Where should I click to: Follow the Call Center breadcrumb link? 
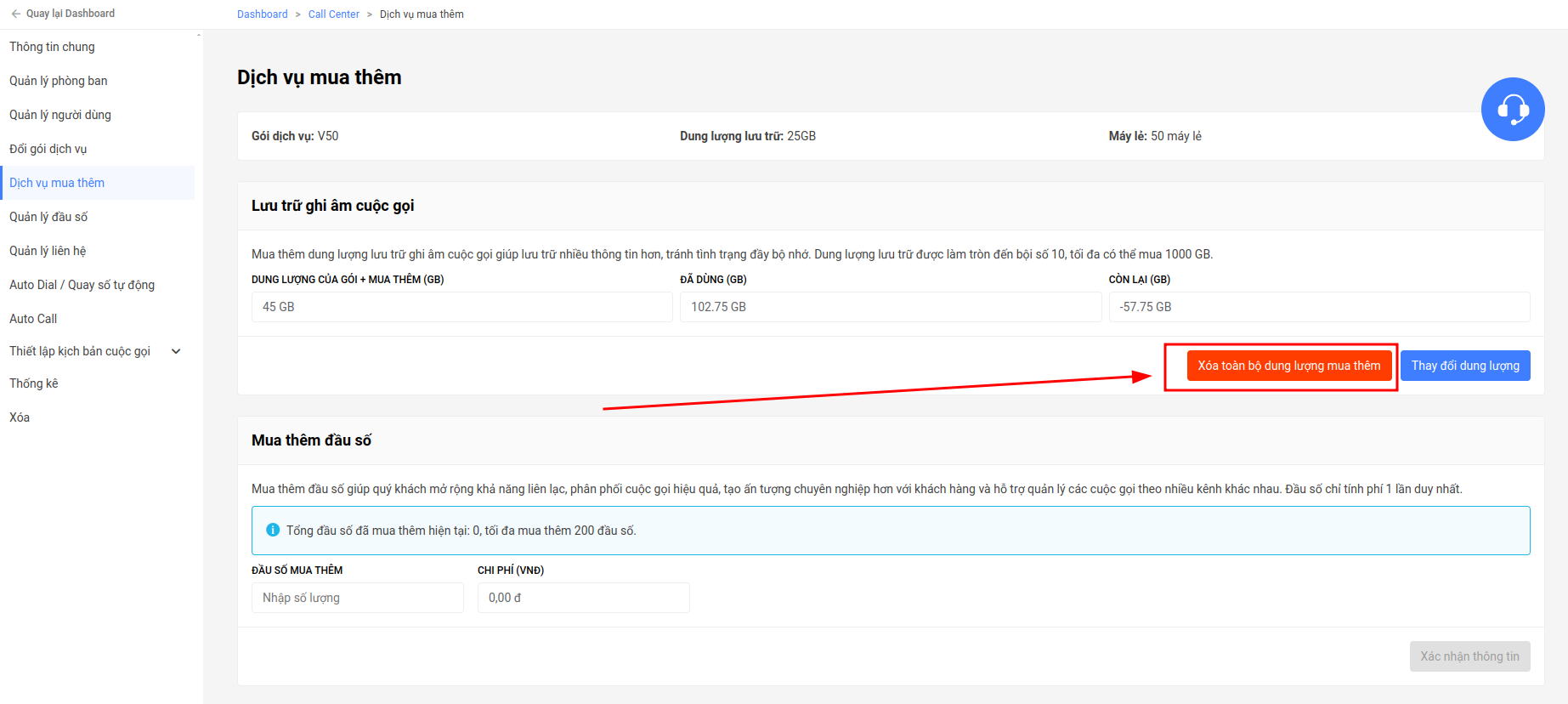[334, 14]
